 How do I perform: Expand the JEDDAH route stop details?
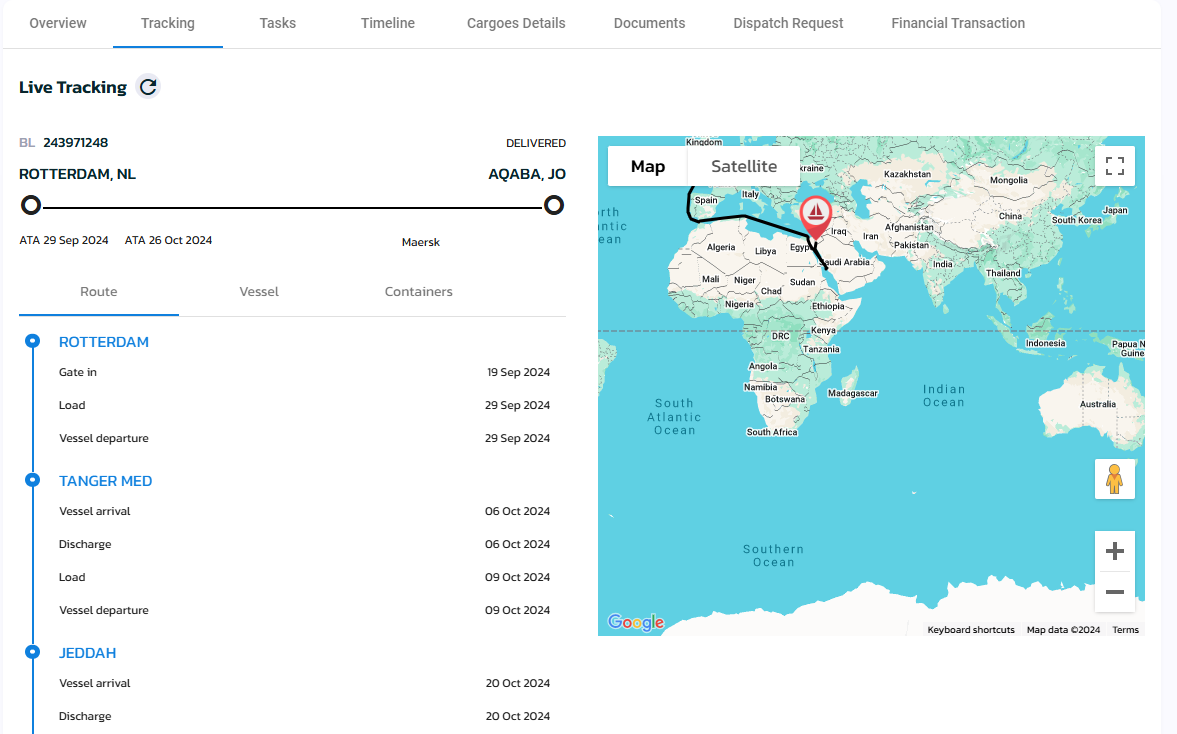click(87, 652)
